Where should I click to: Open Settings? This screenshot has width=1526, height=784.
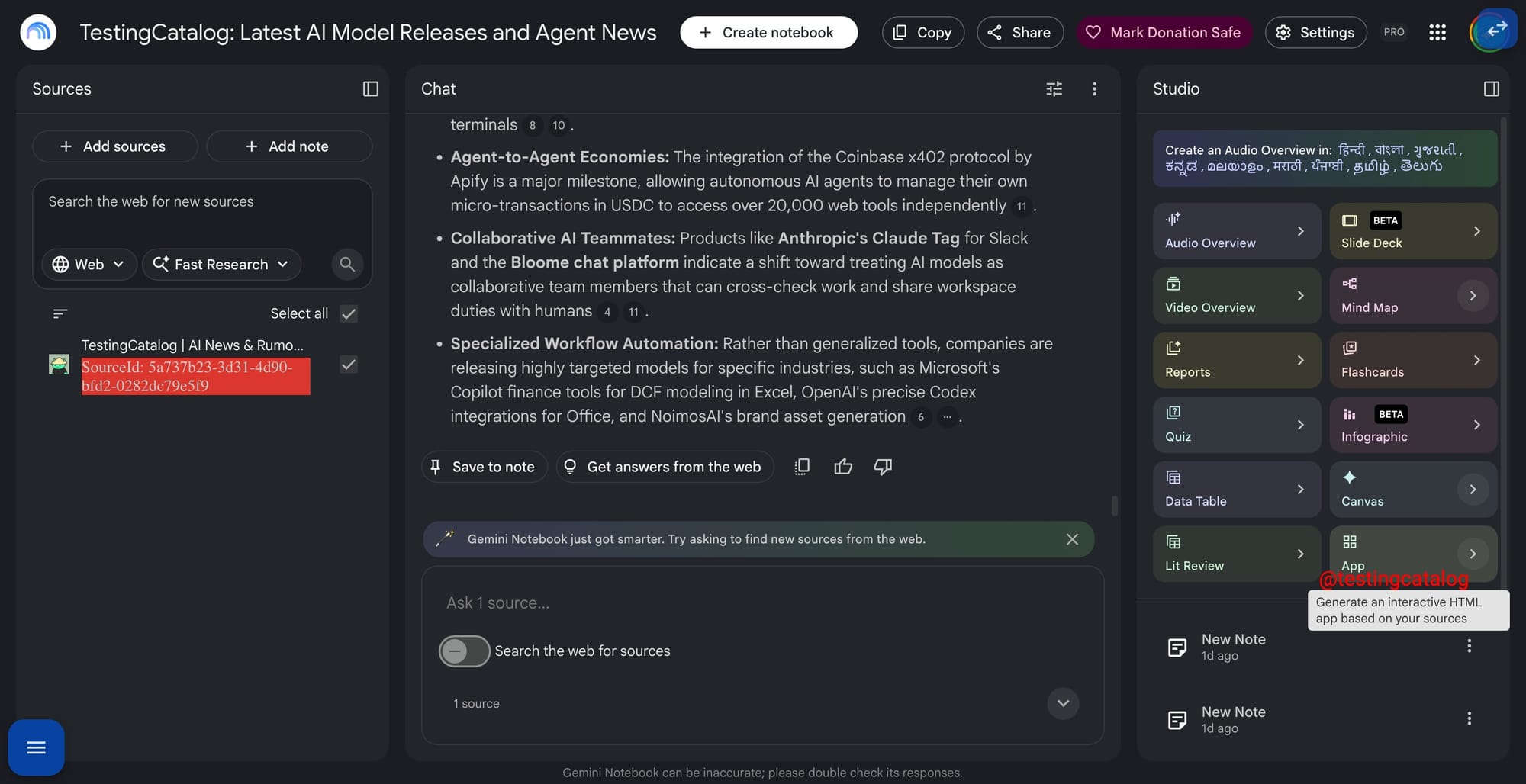coord(1315,32)
